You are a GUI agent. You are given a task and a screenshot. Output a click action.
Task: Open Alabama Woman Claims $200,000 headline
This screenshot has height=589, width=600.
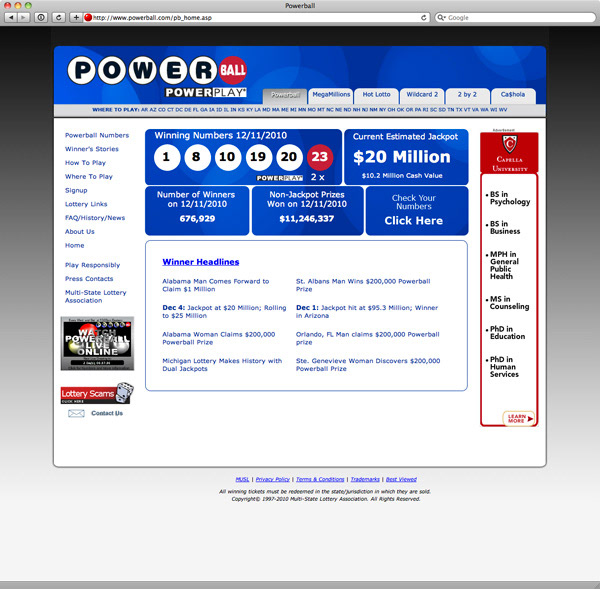(x=219, y=338)
